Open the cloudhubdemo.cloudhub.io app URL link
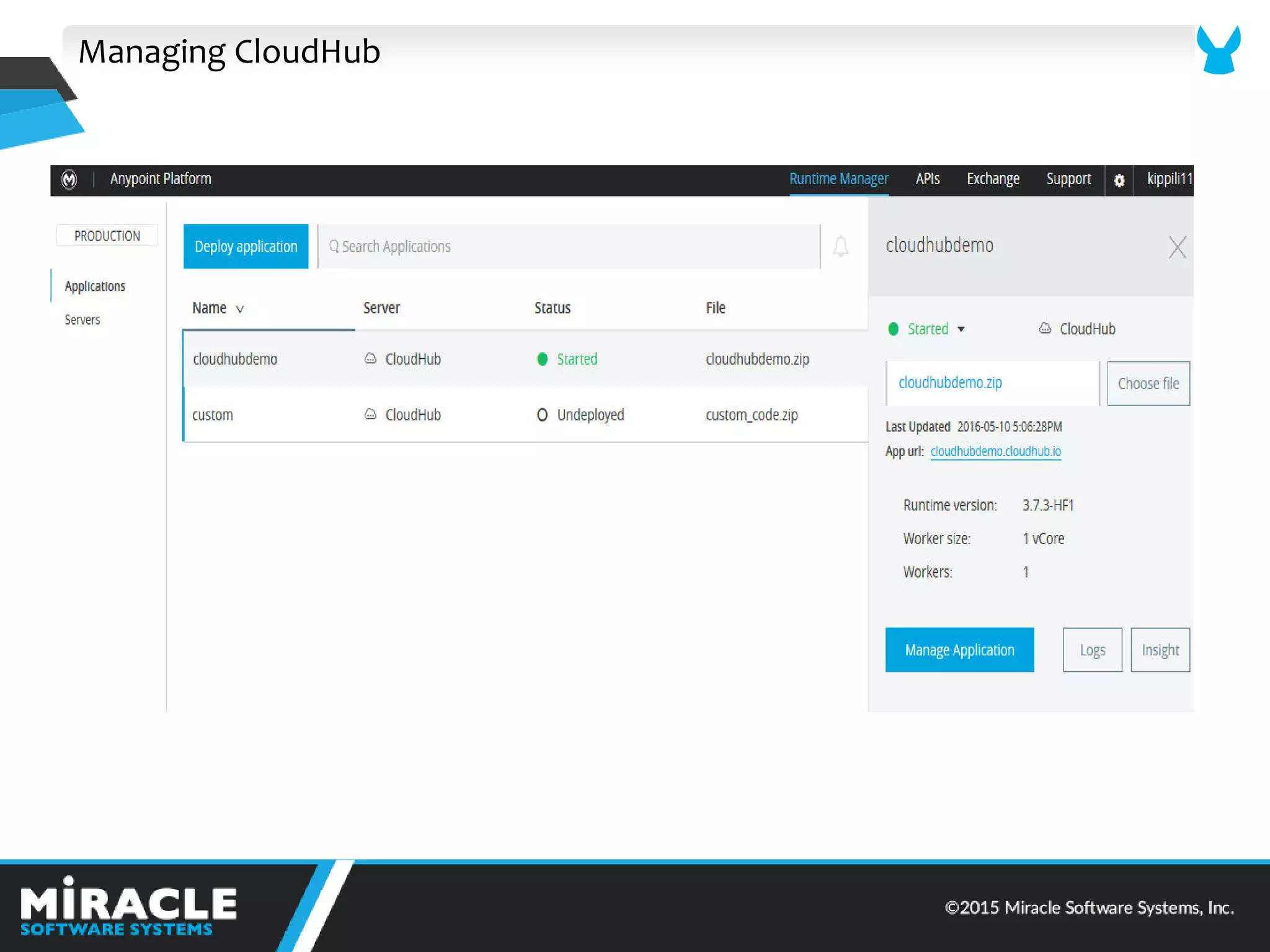 [995, 451]
